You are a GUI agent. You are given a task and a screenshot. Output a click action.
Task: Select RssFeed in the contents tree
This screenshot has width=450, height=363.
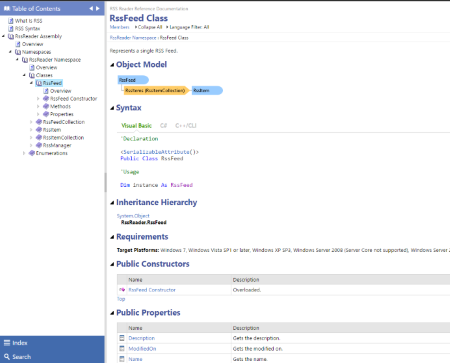[52, 83]
